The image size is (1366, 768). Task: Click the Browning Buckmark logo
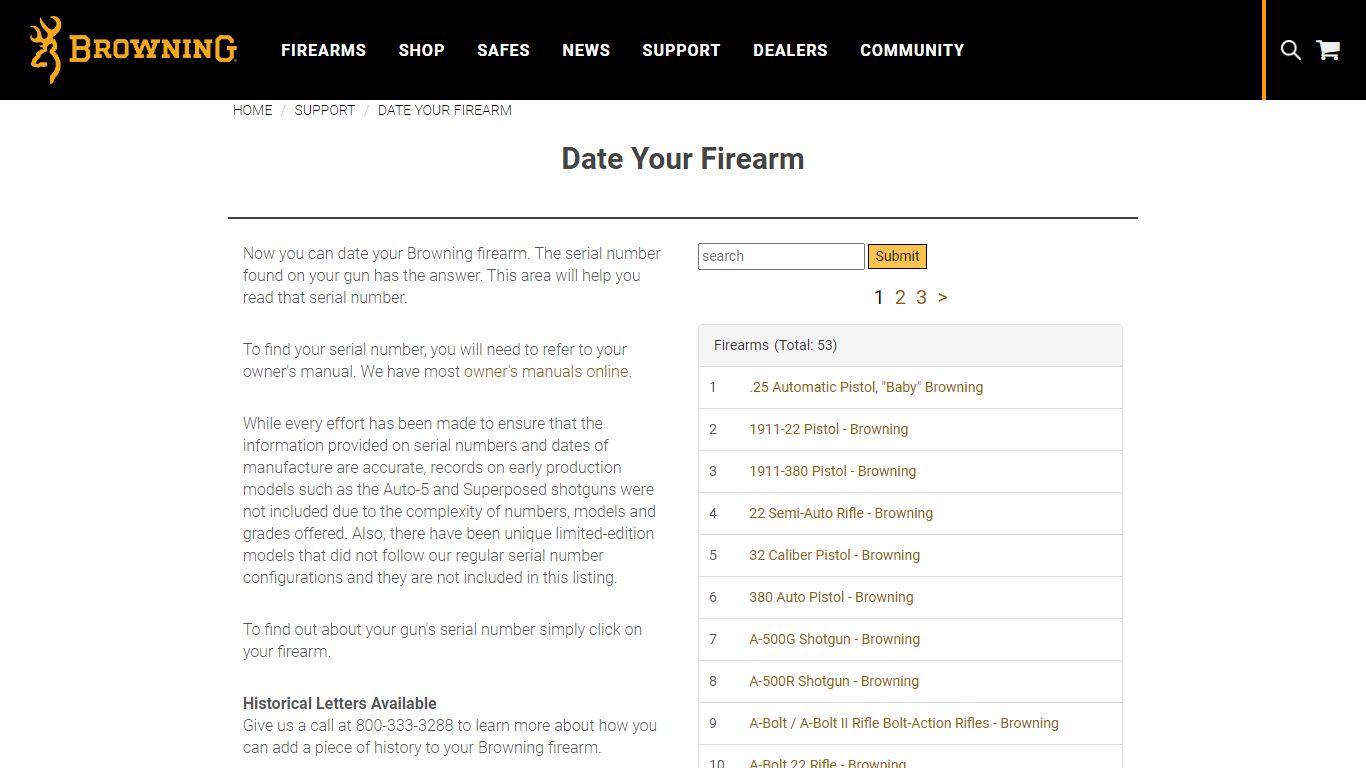tap(133, 50)
